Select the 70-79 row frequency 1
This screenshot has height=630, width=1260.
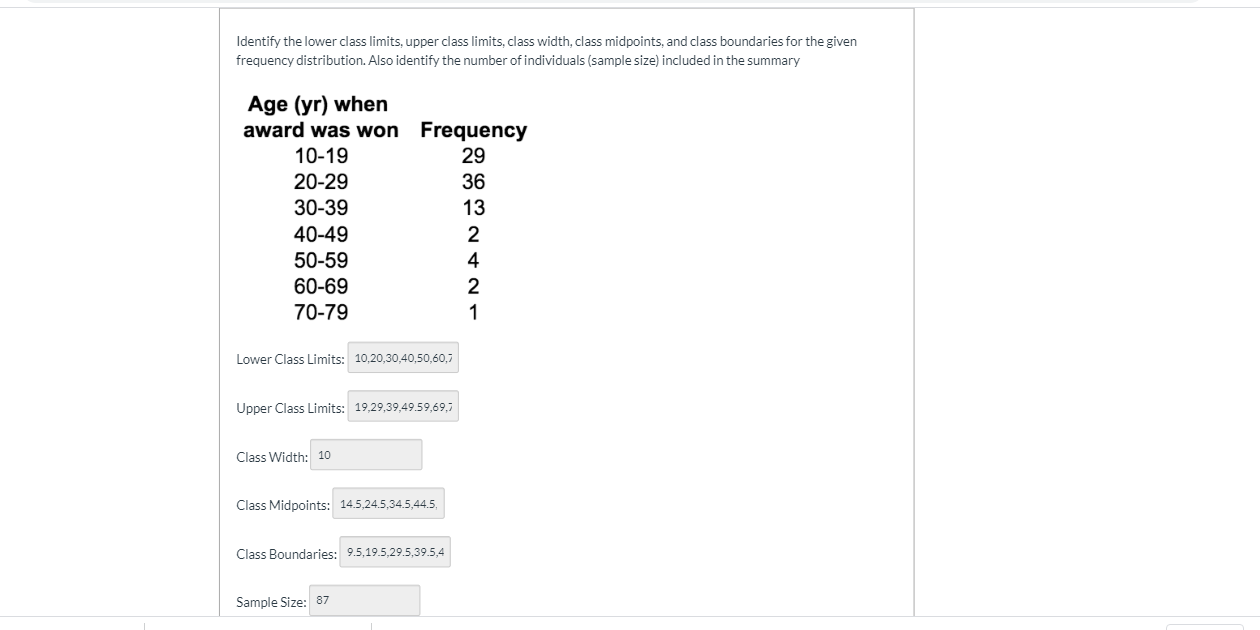tap(472, 312)
